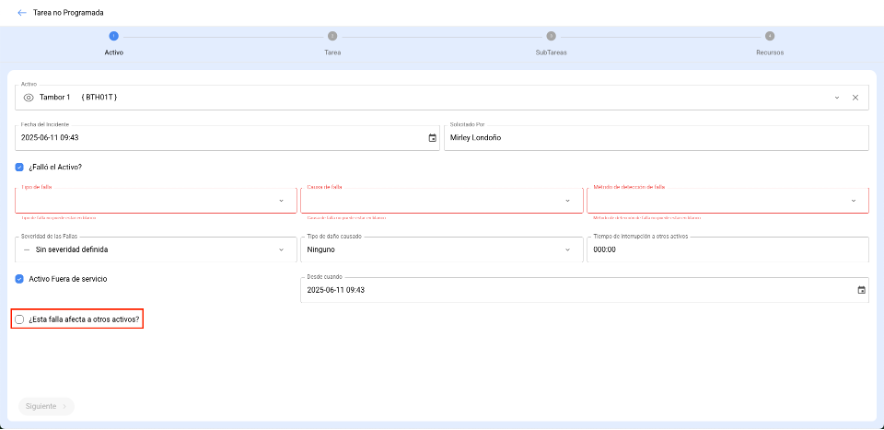Viewport: 884px width, 430px height.
Task: Toggle Activo Fuera de servicio checkbox
Action: [x=20, y=279]
